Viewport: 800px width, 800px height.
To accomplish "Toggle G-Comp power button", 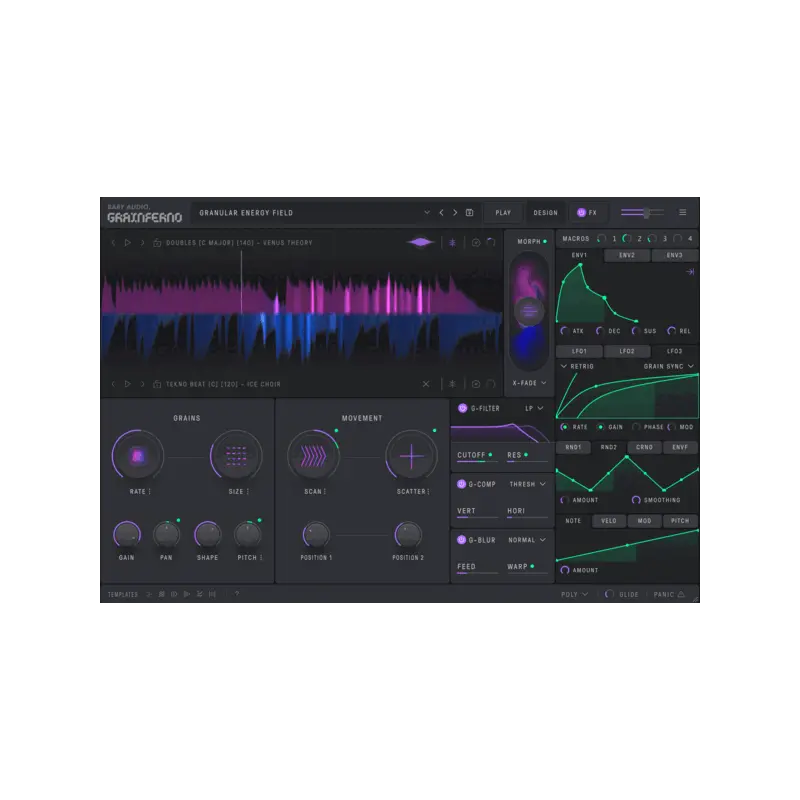I will click(x=461, y=484).
